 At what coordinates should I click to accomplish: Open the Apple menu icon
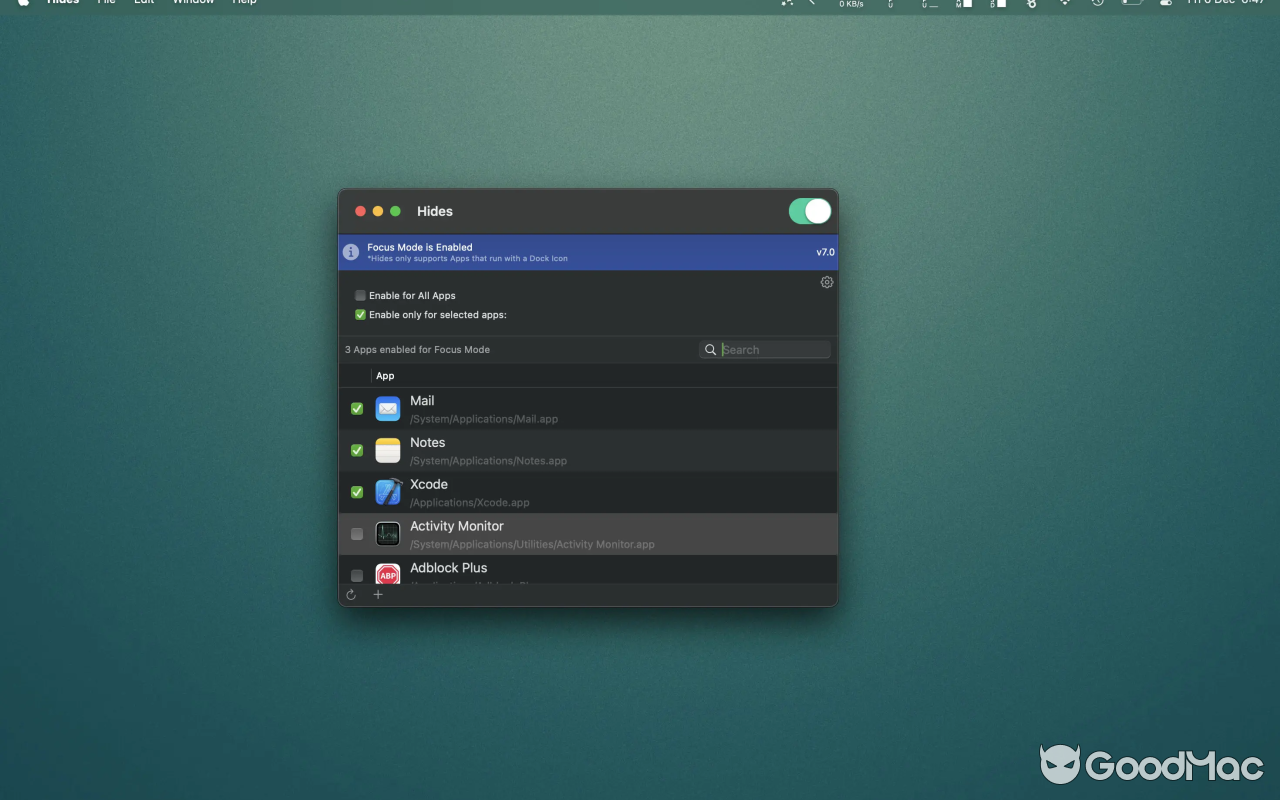[x=22, y=3]
